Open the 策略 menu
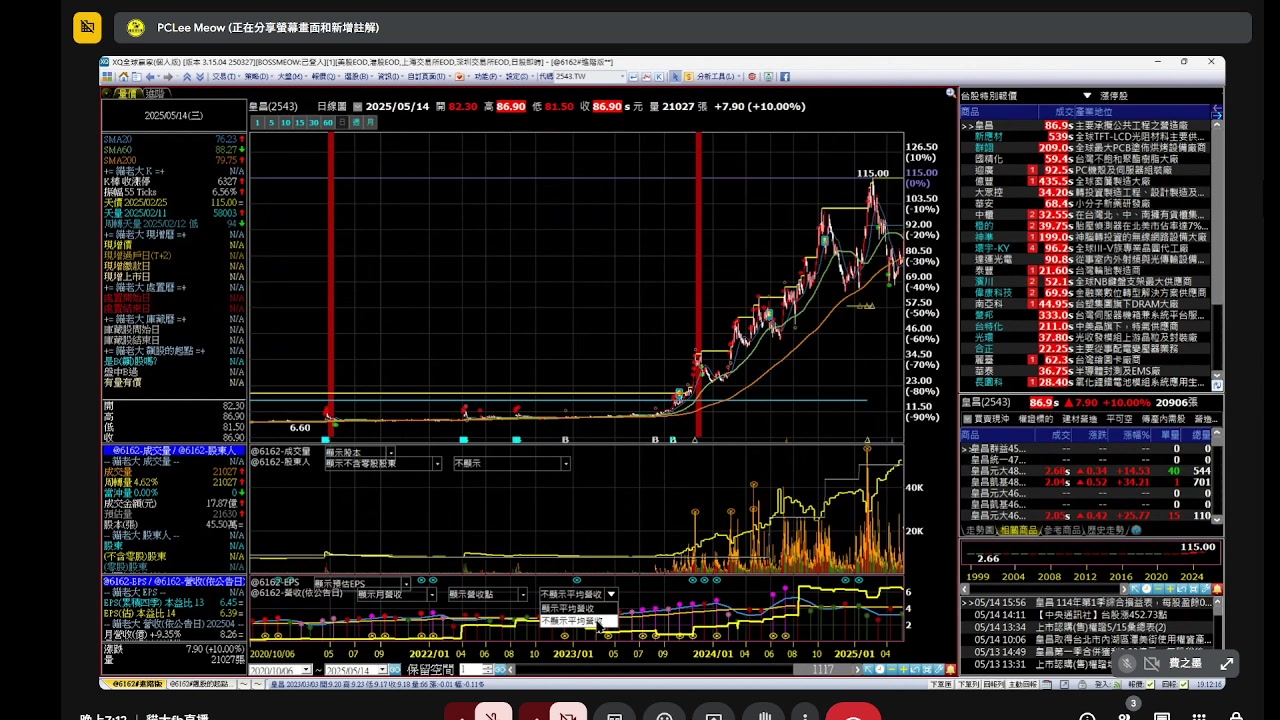 [258, 76]
